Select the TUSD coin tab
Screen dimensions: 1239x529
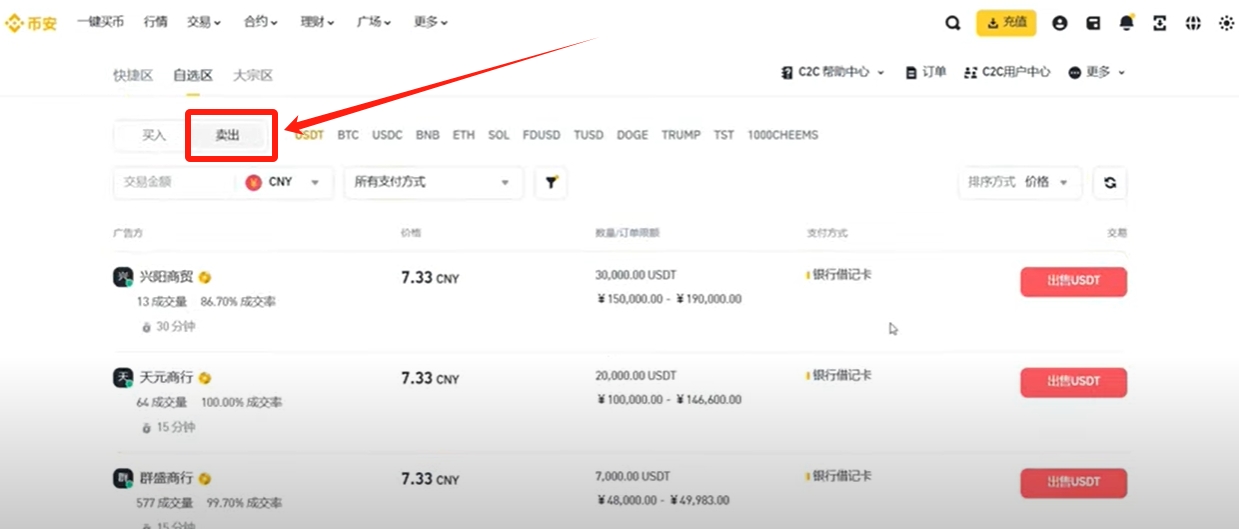589,135
